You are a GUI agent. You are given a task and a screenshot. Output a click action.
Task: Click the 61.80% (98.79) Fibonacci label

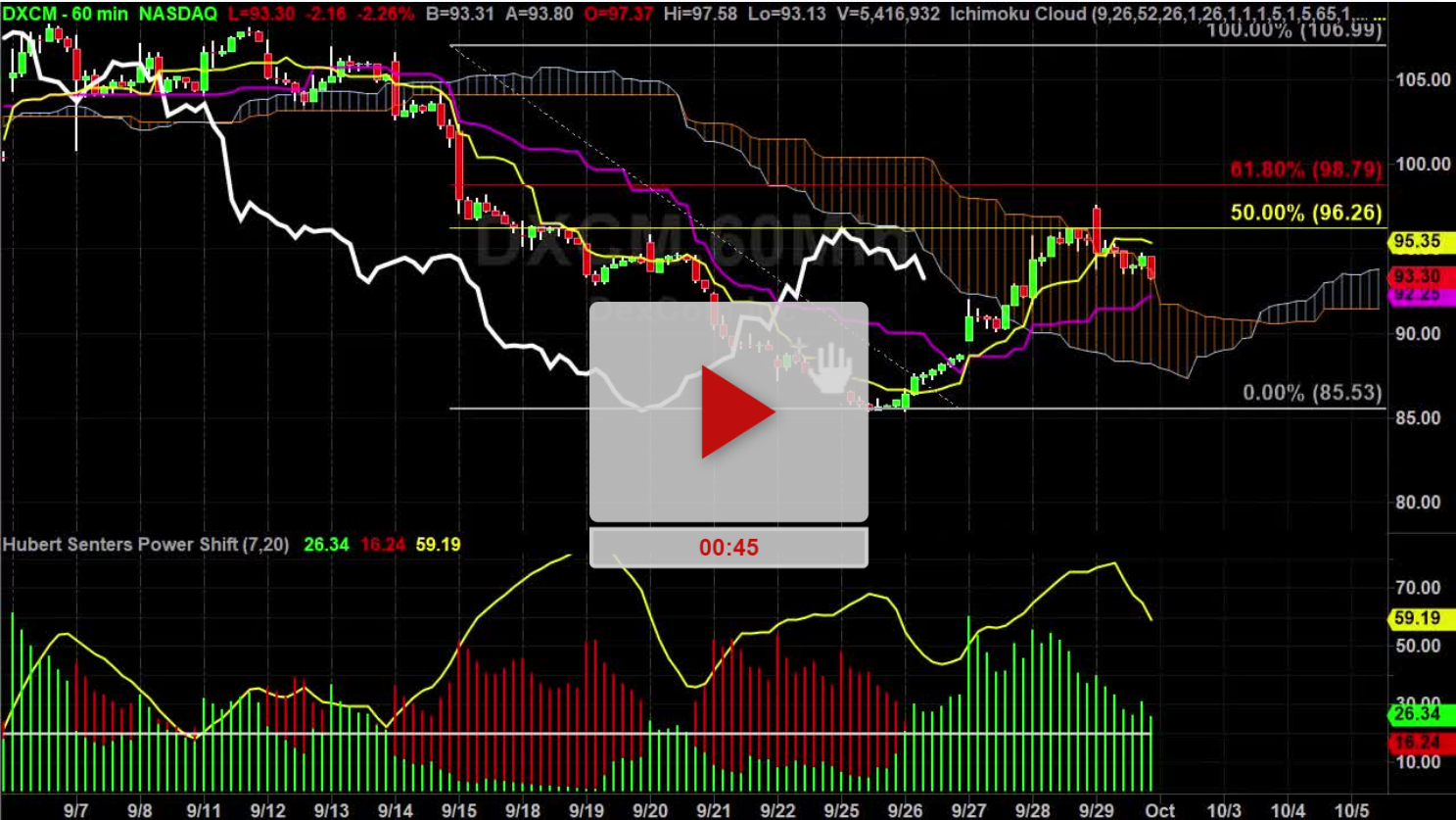(1306, 169)
